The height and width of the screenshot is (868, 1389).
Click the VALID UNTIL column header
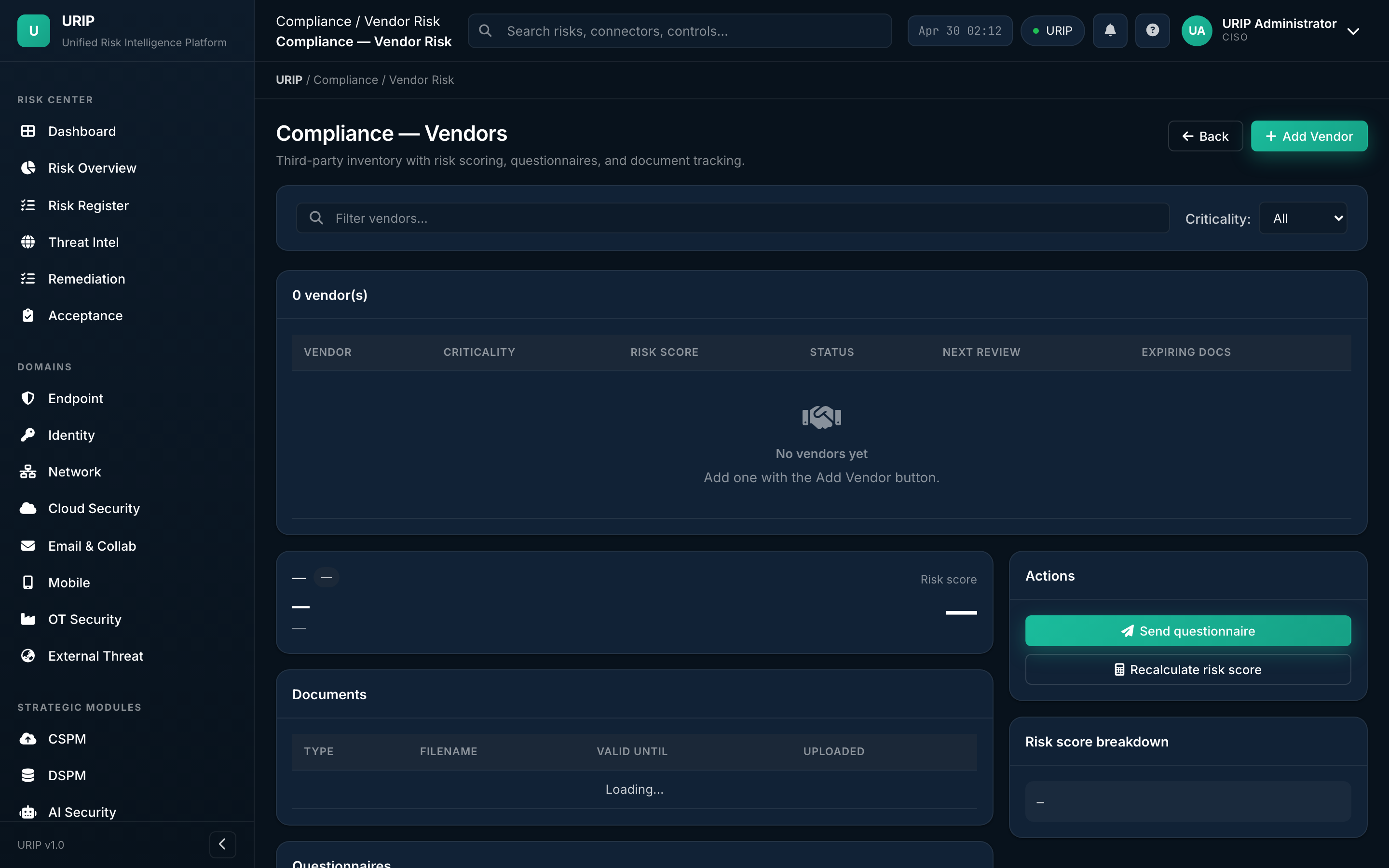pos(632,751)
